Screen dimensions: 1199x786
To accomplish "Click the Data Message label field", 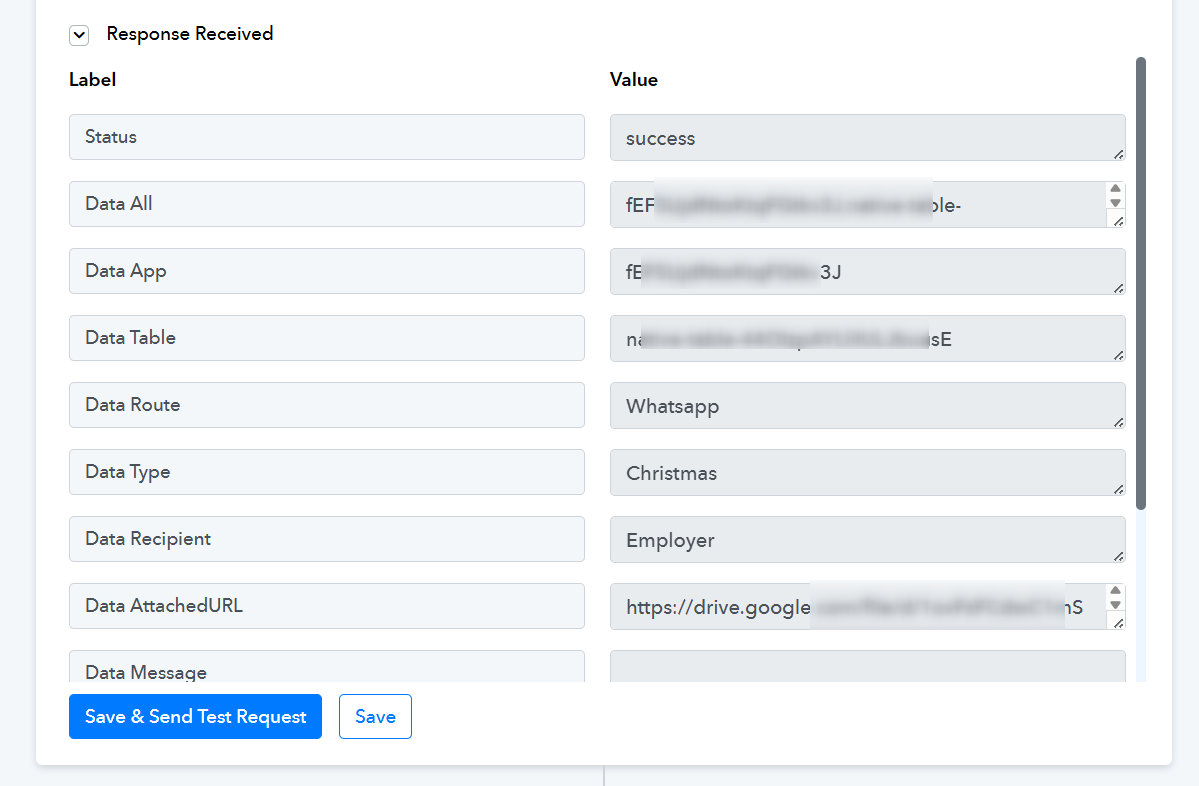I will tap(326, 668).
